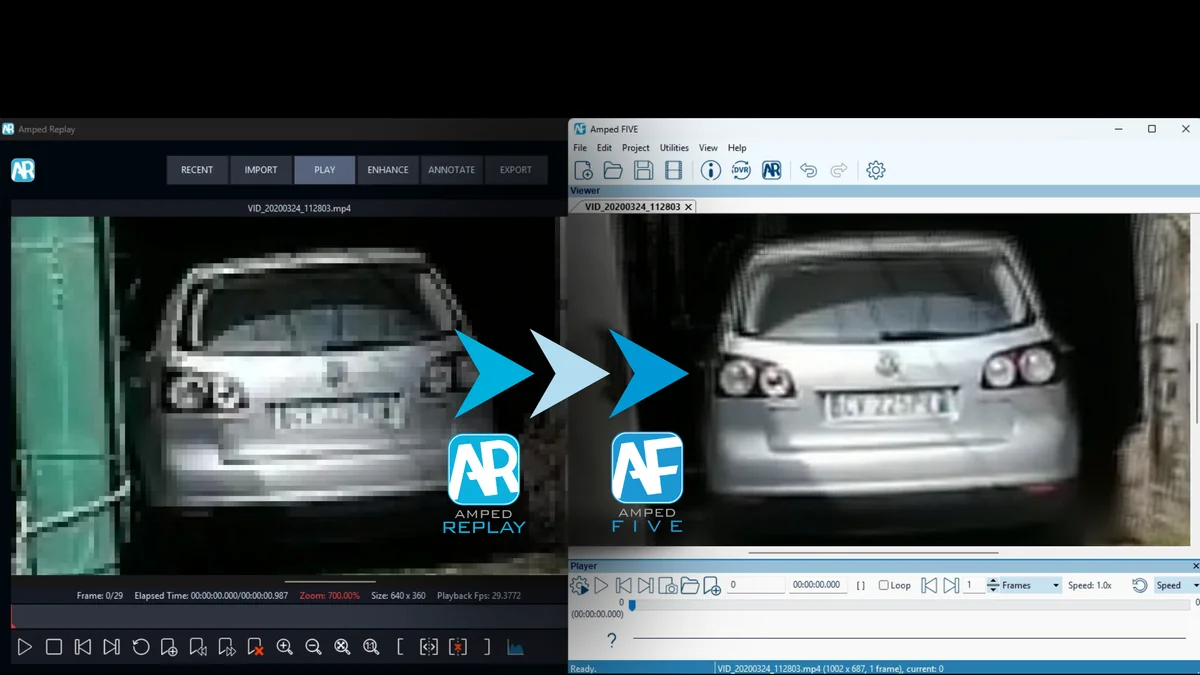
Task: Open the Help menu in Amped FIVE
Action: pyautogui.click(x=737, y=148)
